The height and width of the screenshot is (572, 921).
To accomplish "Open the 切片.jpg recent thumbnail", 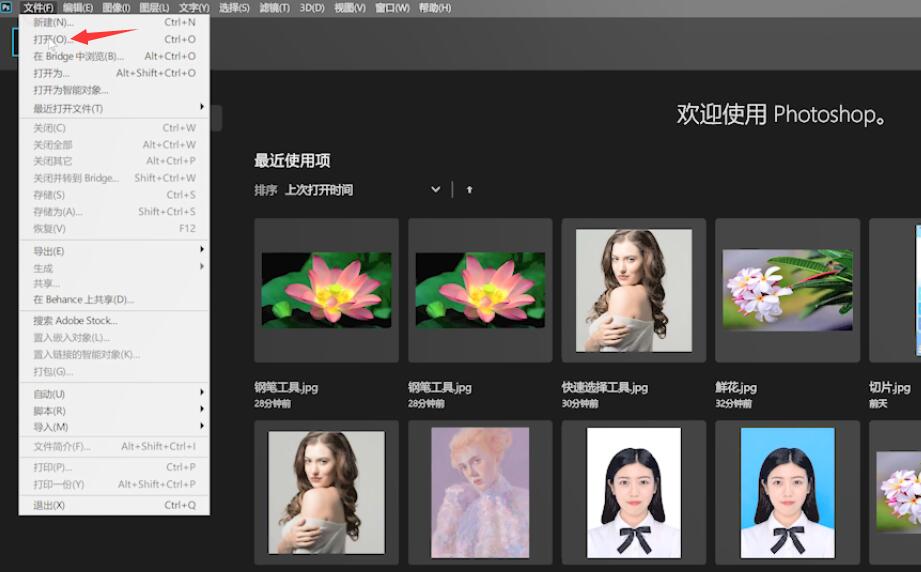I will tap(896, 290).
